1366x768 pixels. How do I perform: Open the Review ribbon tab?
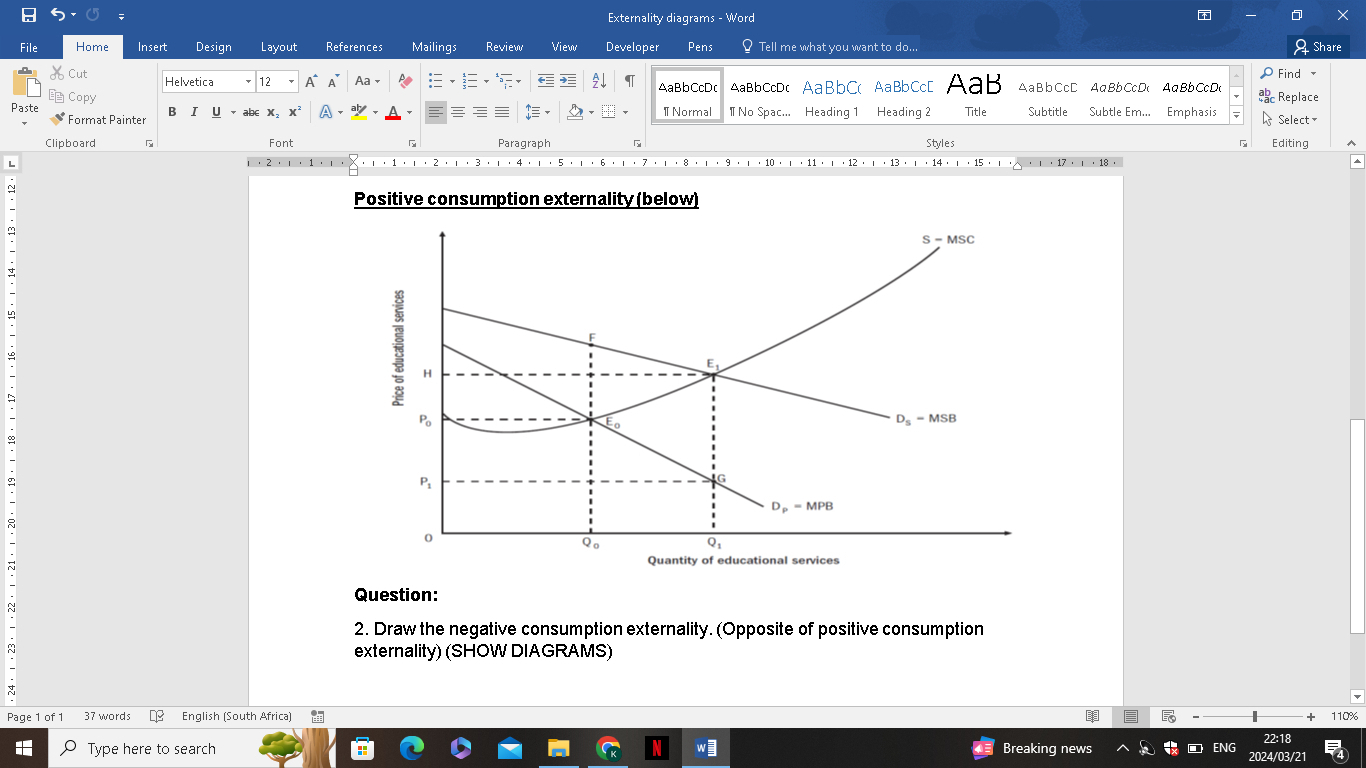coord(504,46)
